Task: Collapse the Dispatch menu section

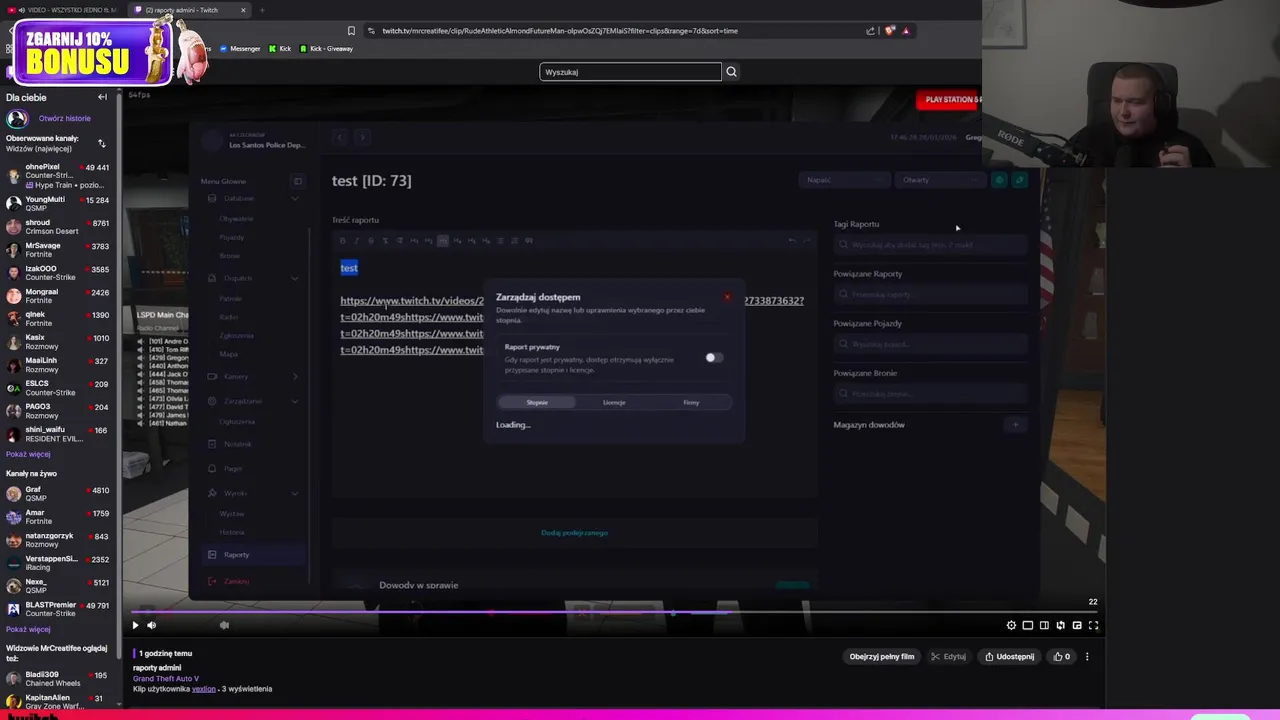Action: pyautogui.click(x=294, y=278)
